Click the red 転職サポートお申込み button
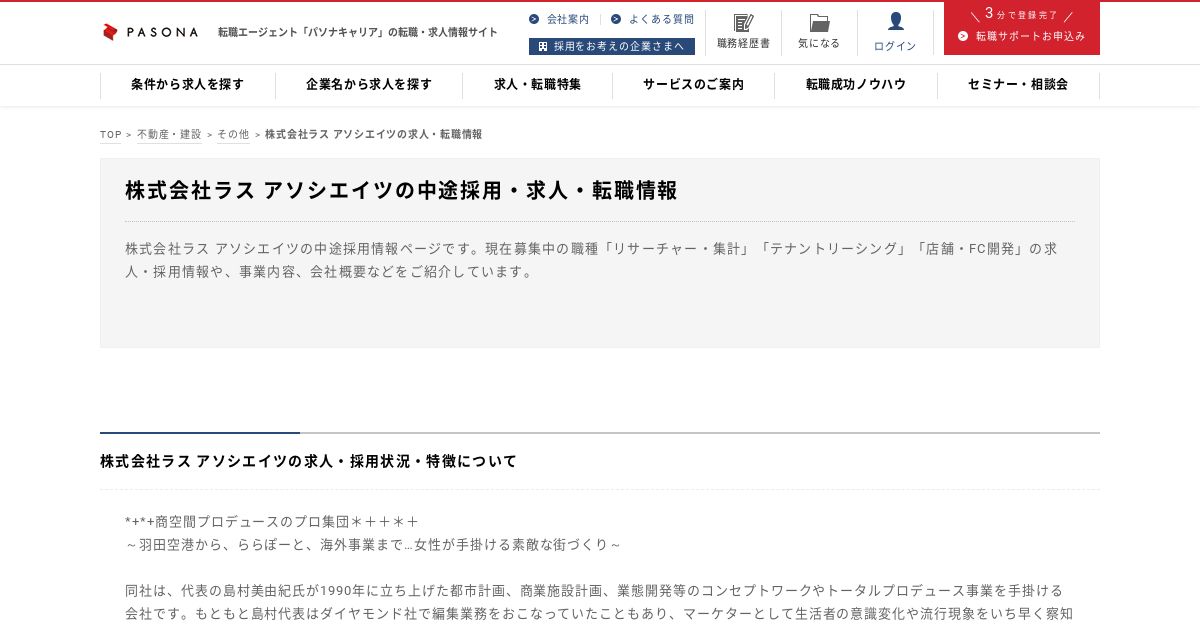The height and width of the screenshot is (630, 1200). click(x=1022, y=28)
